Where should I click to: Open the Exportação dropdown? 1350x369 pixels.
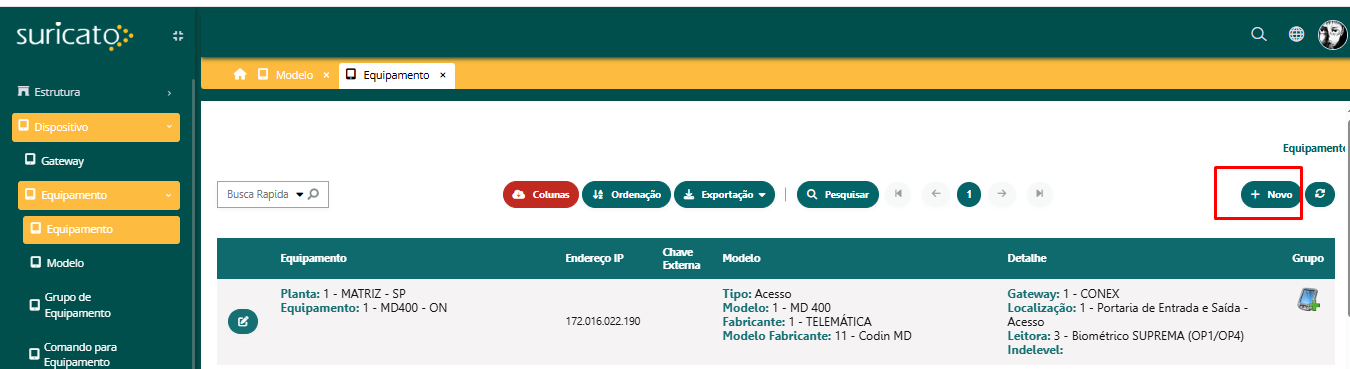[724, 195]
